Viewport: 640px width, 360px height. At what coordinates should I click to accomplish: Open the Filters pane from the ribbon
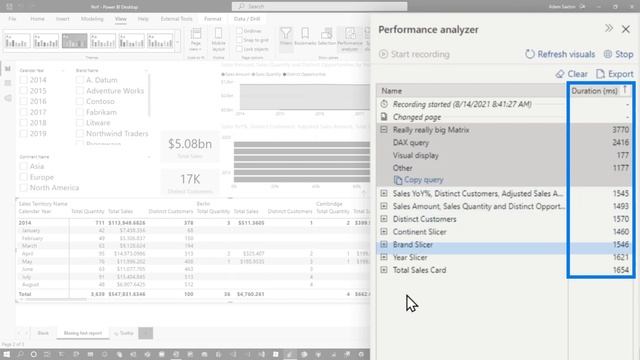coord(286,37)
